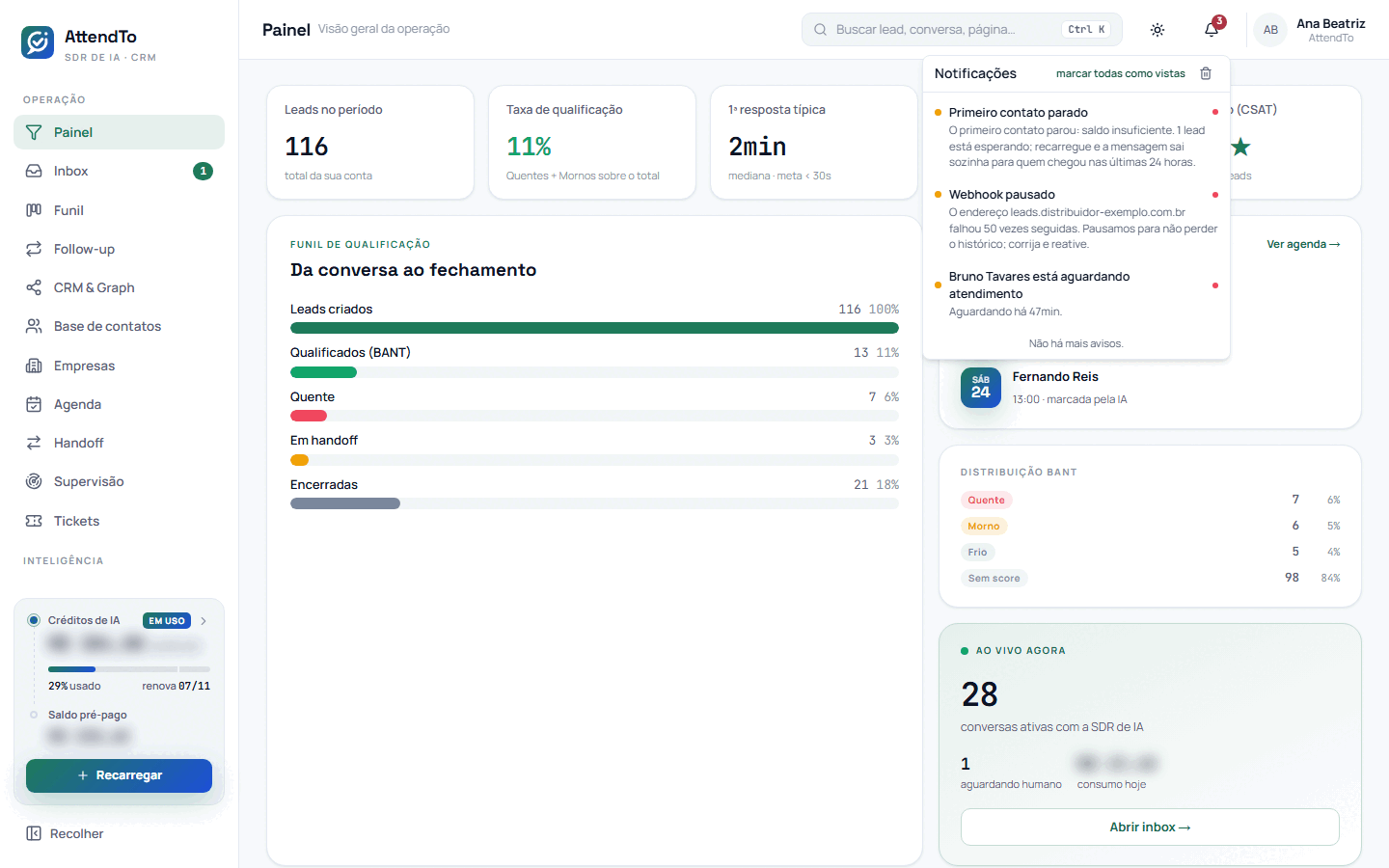
Task: Click the EM USO status badge
Action: point(167,621)
